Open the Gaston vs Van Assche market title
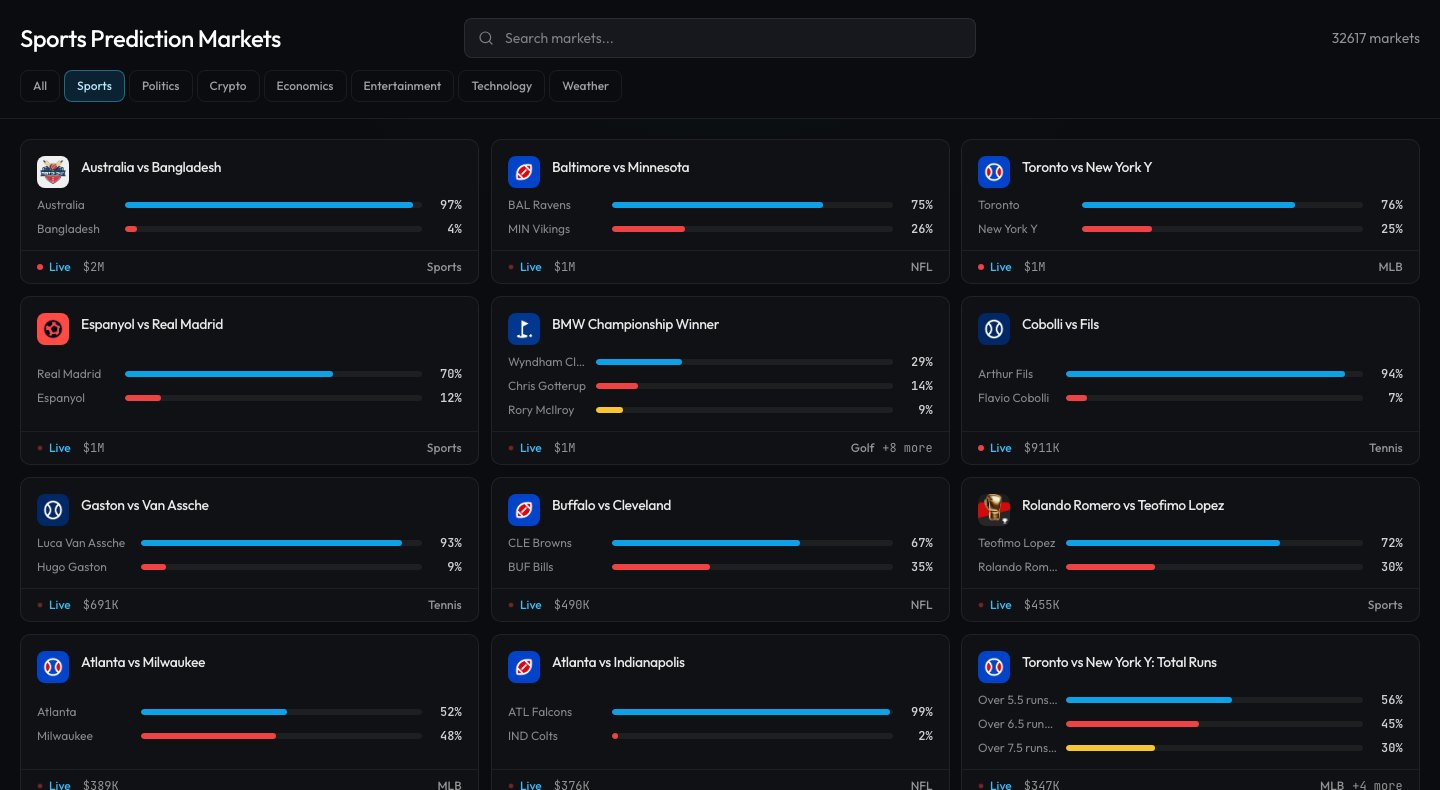Screen dimensions: 1440x790 145,505
